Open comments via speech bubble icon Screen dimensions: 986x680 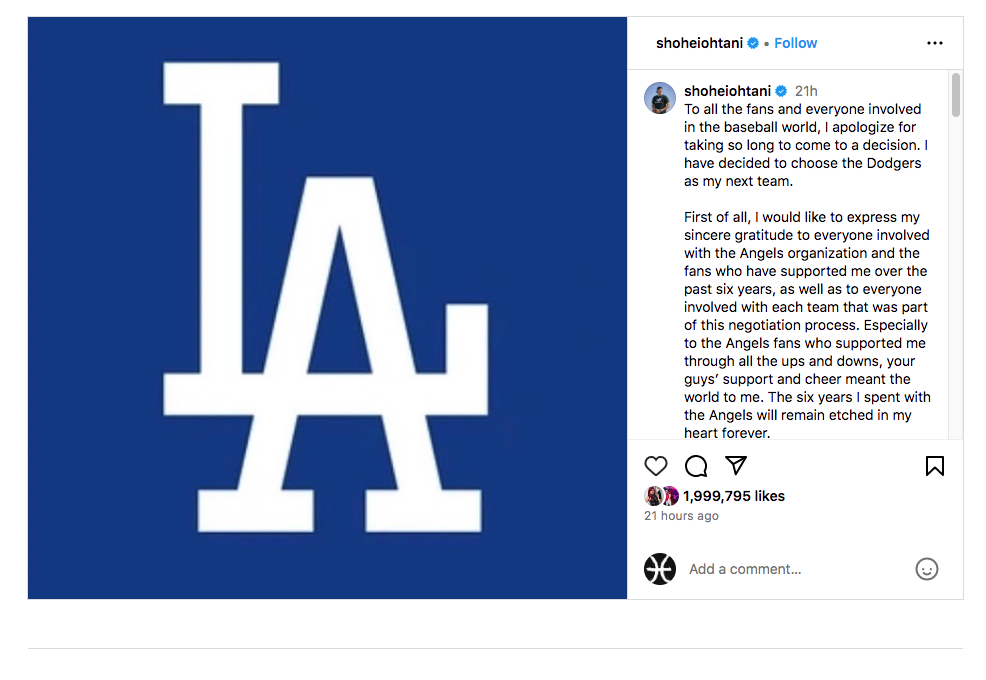(x=695, y=466)
